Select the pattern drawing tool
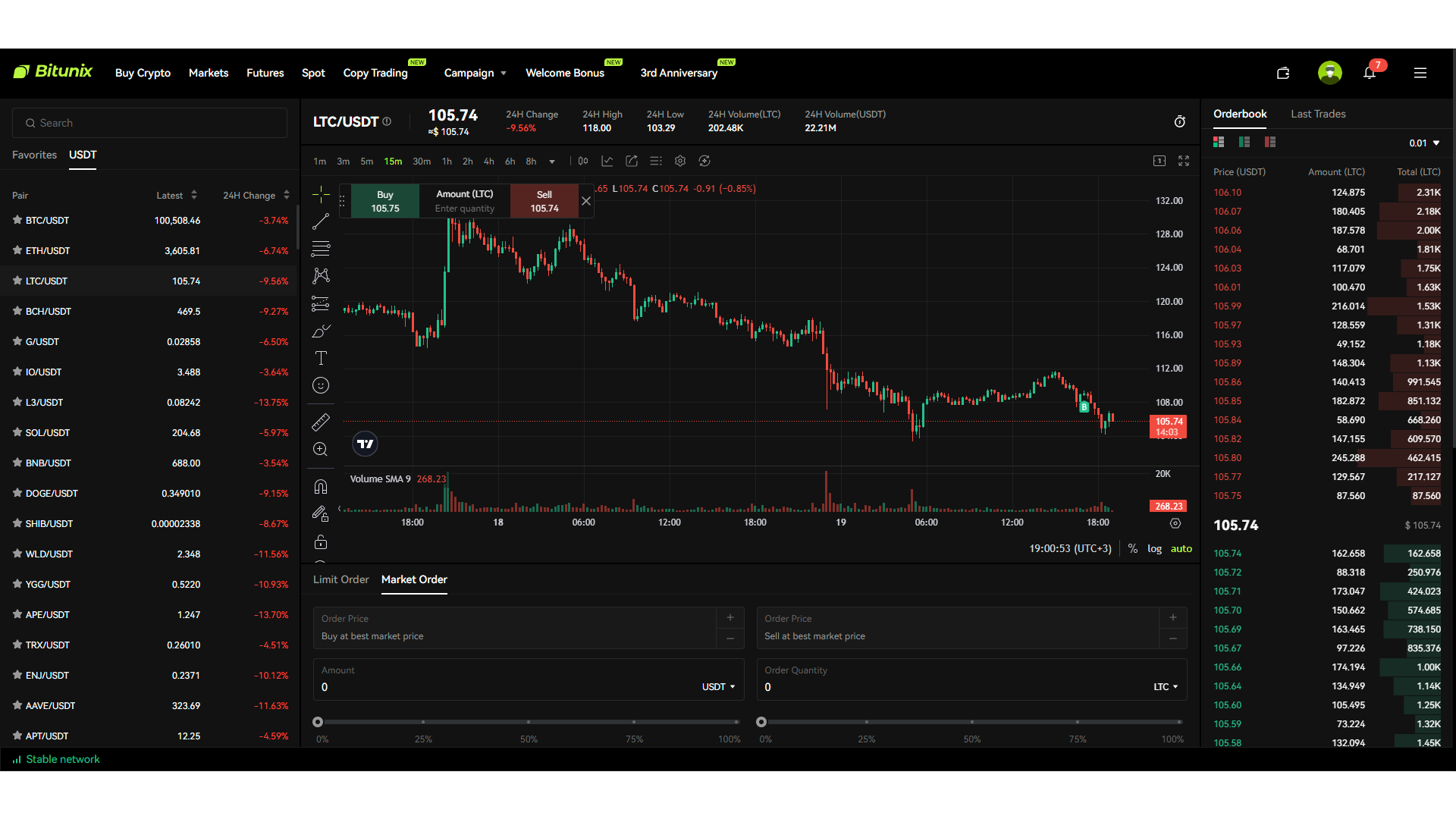 (x=321, y=276)
